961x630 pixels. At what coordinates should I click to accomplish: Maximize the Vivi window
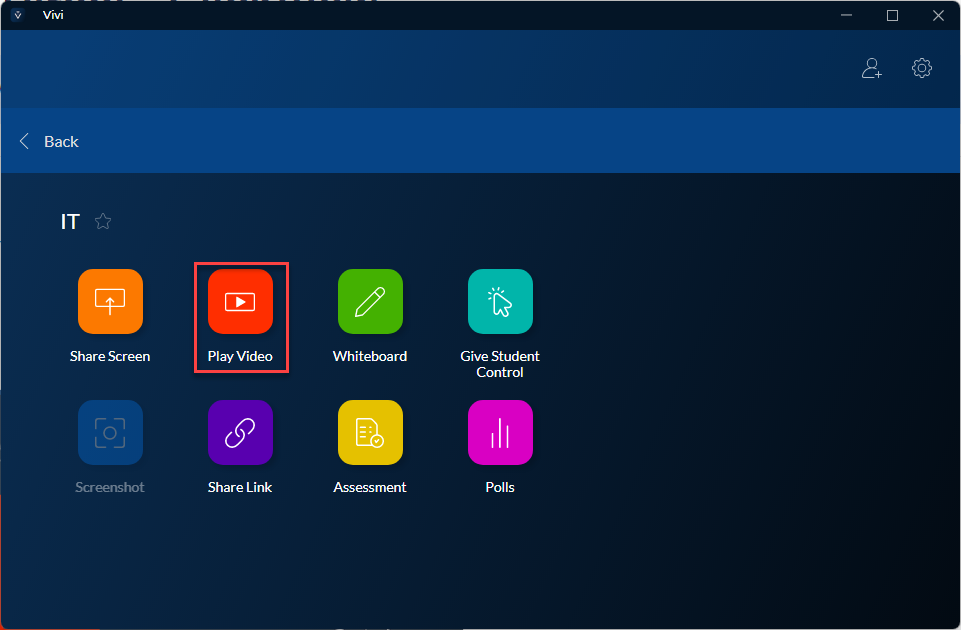click(892, 15)
